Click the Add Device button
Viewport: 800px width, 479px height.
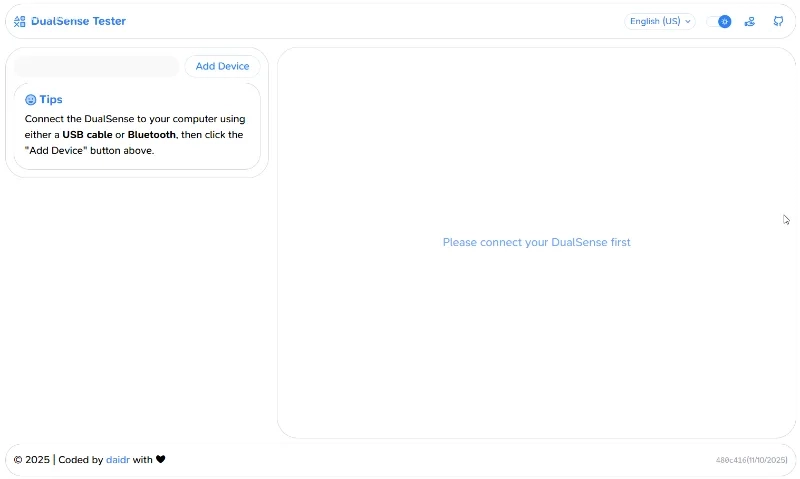pyautogui.click(x=222, y=66)
